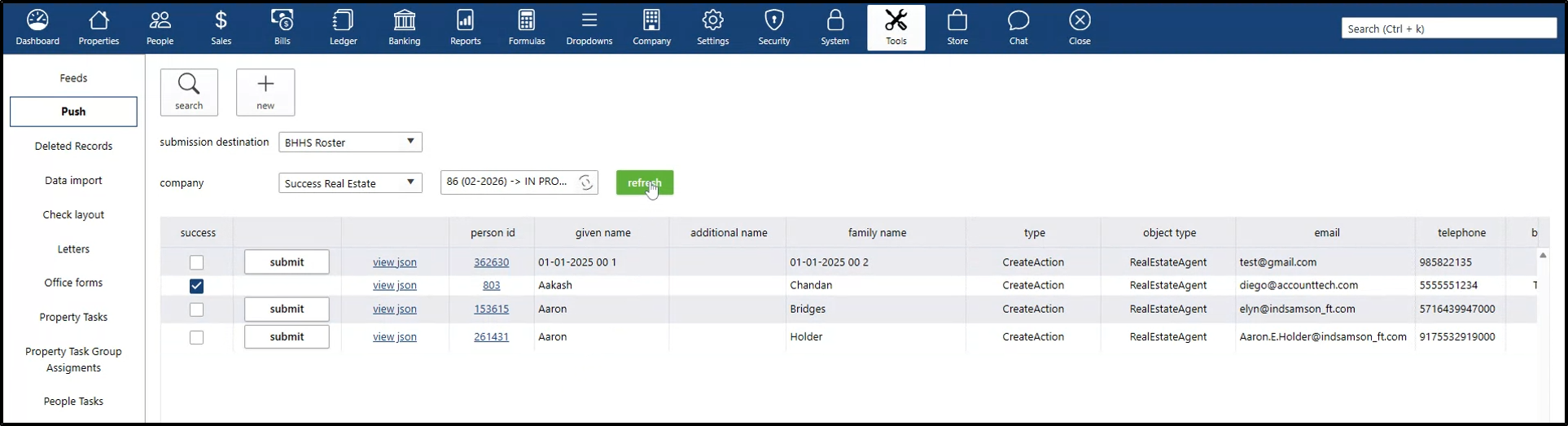Open the 86 (02-2026) period selector
Image resolution: width=1568 pixels, height=426 pixels.
pyautogui.click(x=507, y=182)
